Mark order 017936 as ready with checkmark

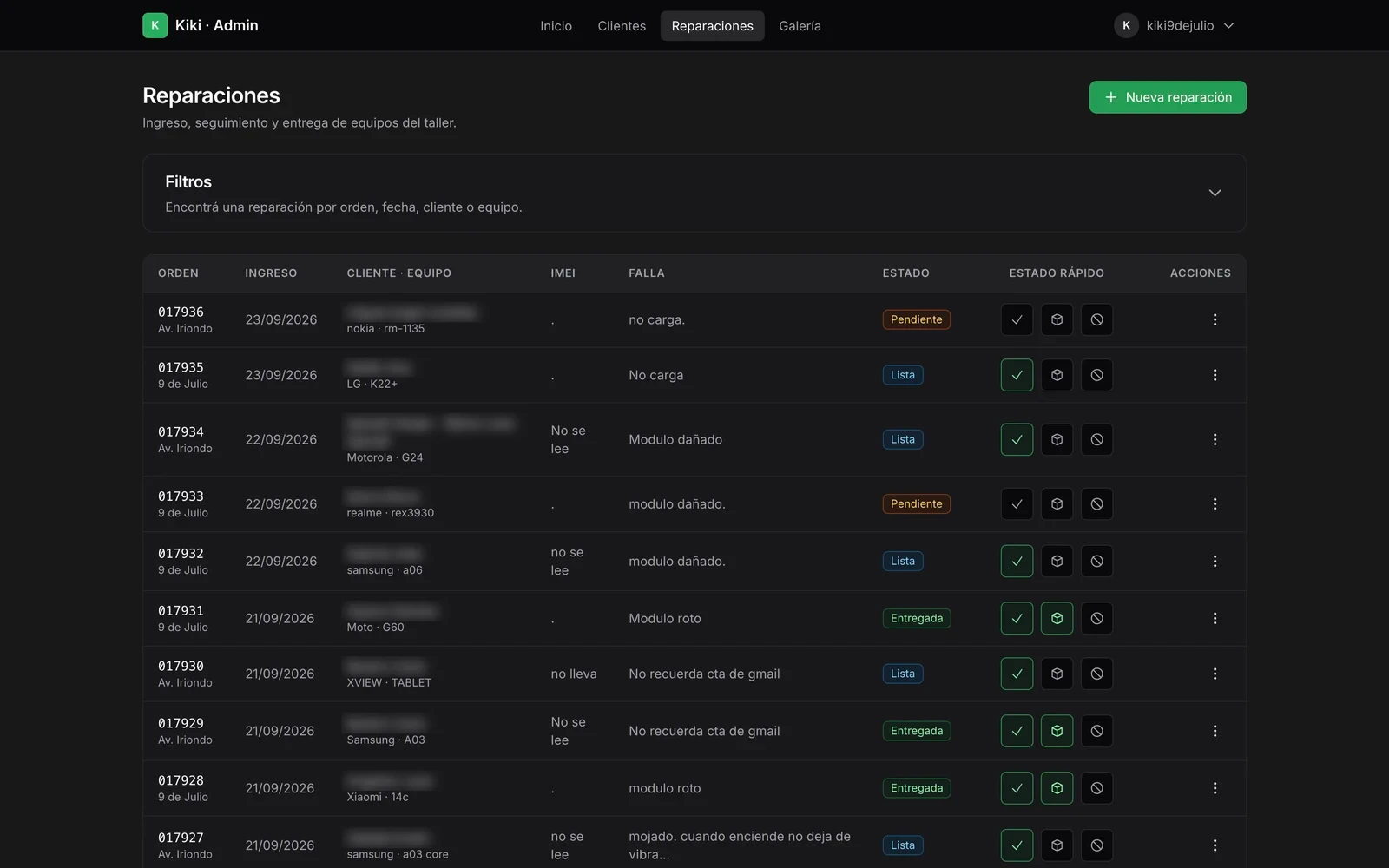point(1017,319)
